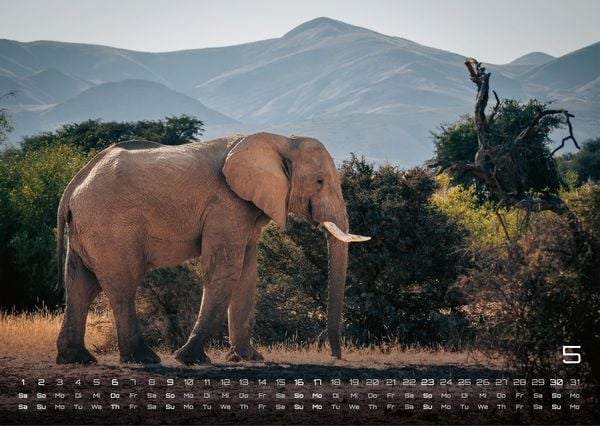Viewport: 600px width, 426px height.
Task: Choose day 14 in the calendar row
Action: [262, 382]
